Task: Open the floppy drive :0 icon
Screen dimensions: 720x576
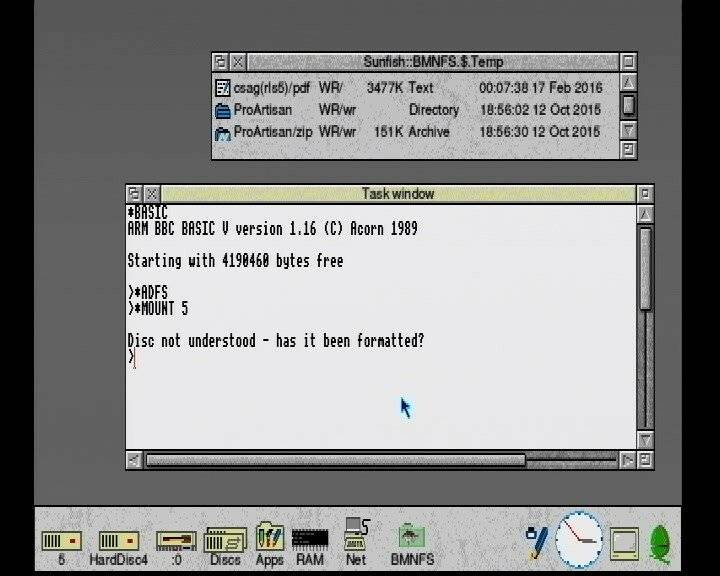Action: [x=176, y=541]
